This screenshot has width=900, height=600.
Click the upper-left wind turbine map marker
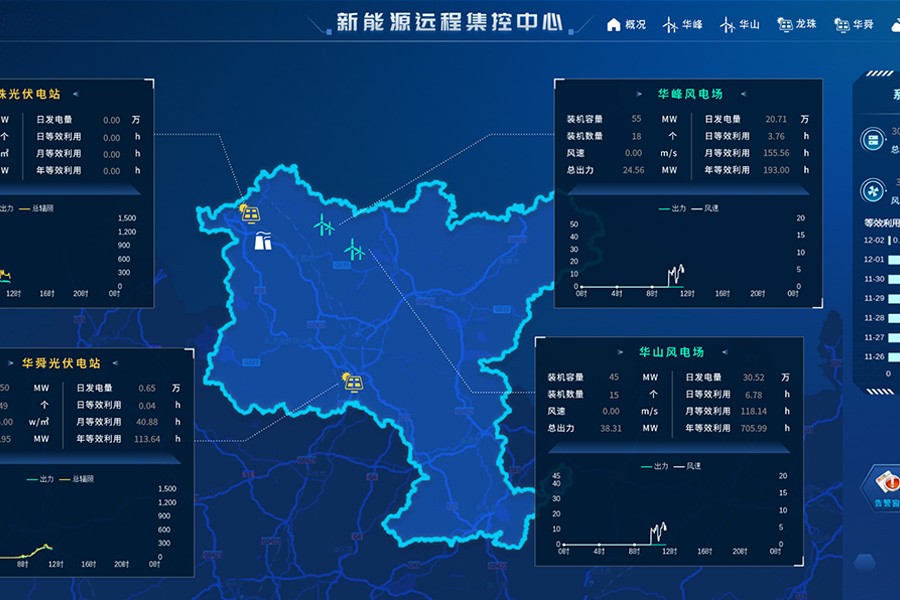323,225
